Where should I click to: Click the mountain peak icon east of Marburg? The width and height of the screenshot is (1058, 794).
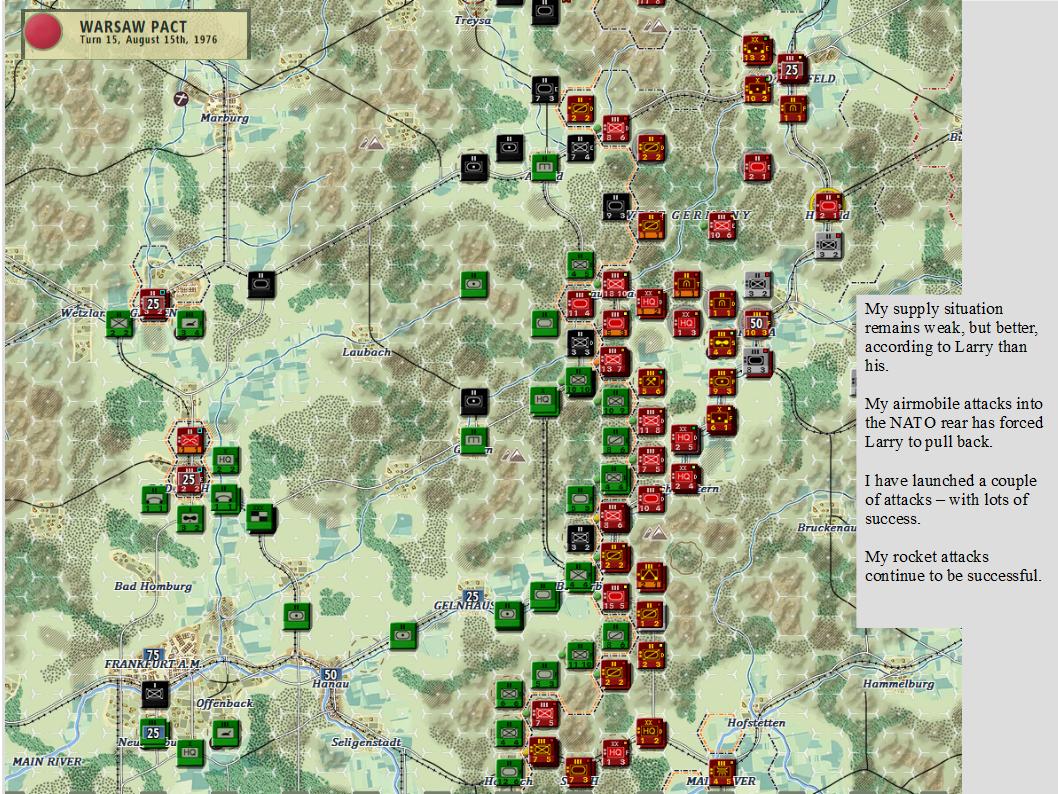[371, 142]
